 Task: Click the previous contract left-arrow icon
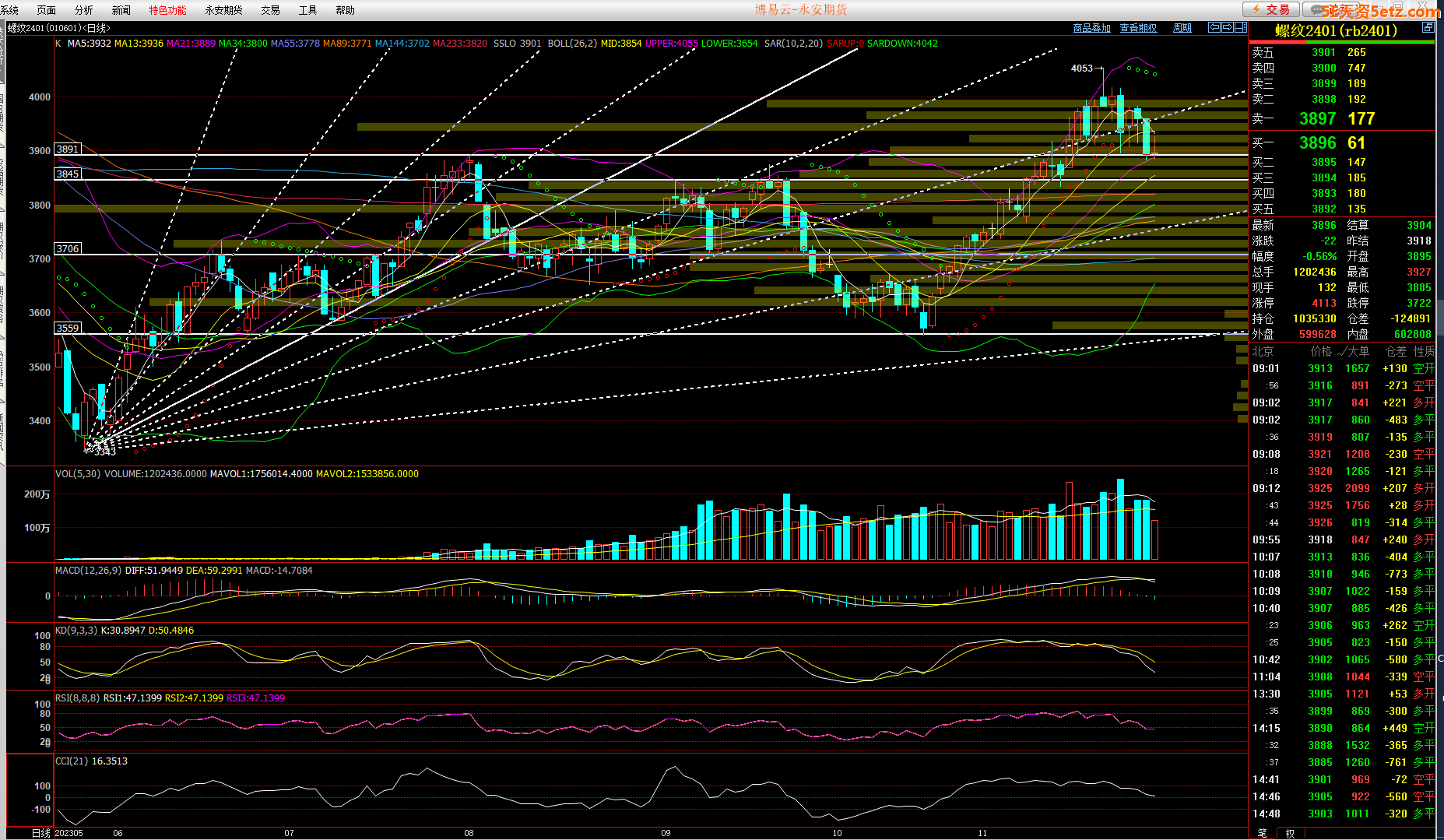tap(1214, 27)
